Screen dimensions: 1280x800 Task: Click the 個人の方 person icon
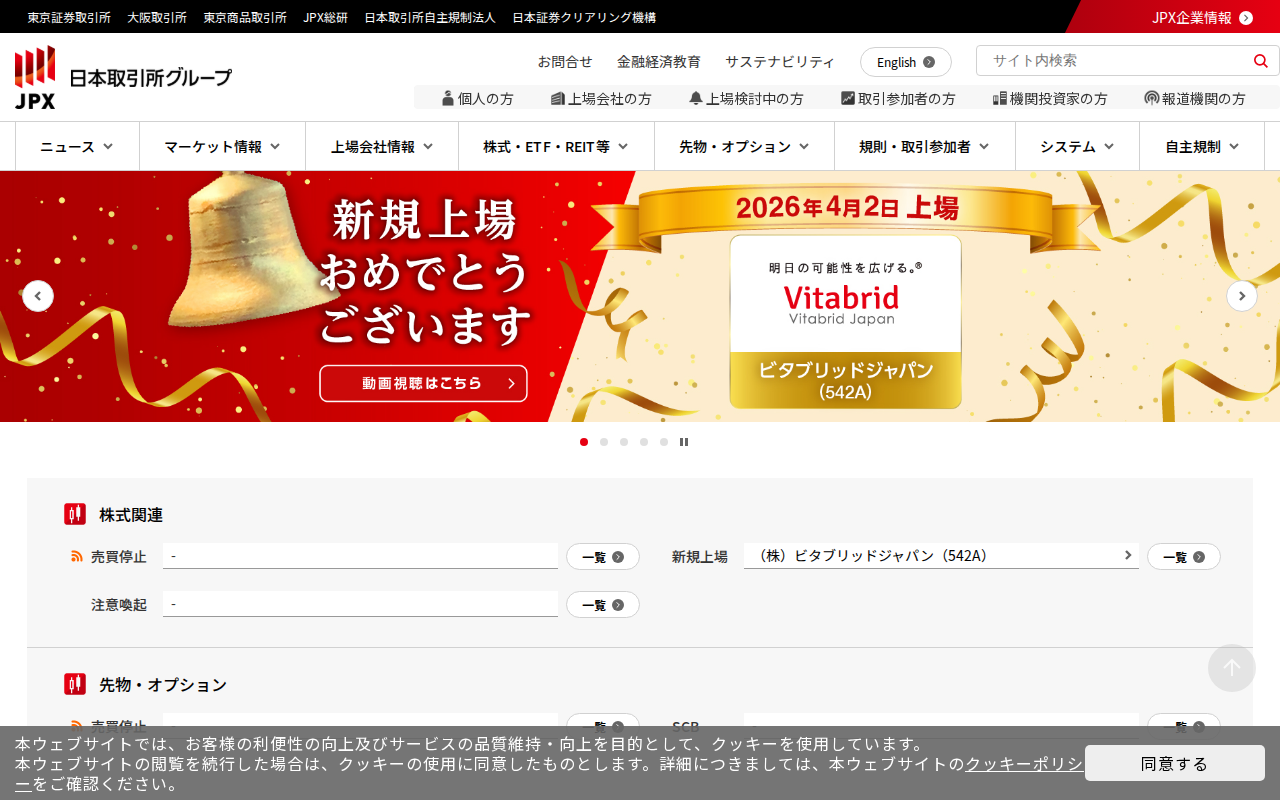(x=448, y=98)
